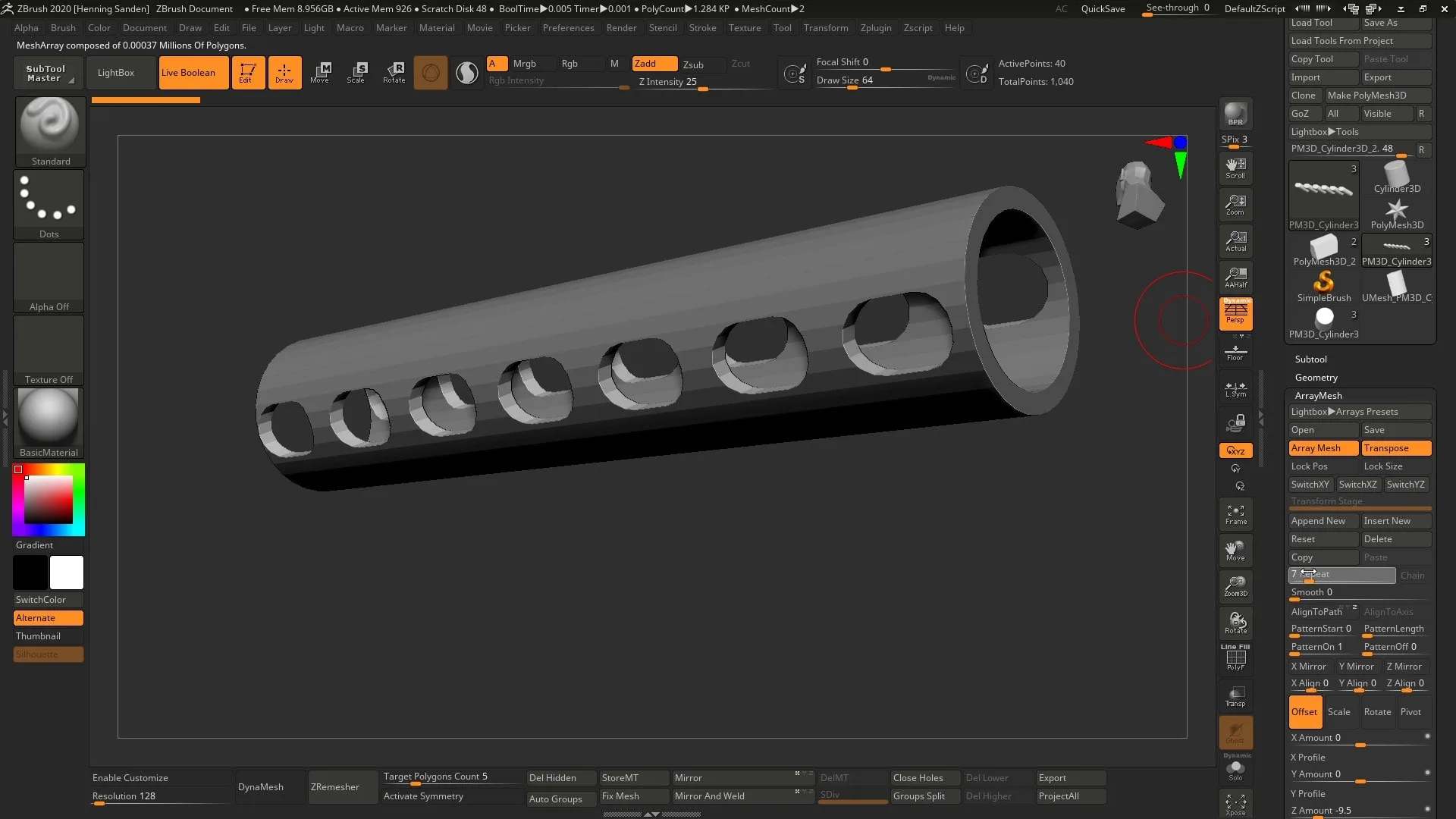
Task: Toggle Mrgb color blending mode
Action: [x=524, y=63]
